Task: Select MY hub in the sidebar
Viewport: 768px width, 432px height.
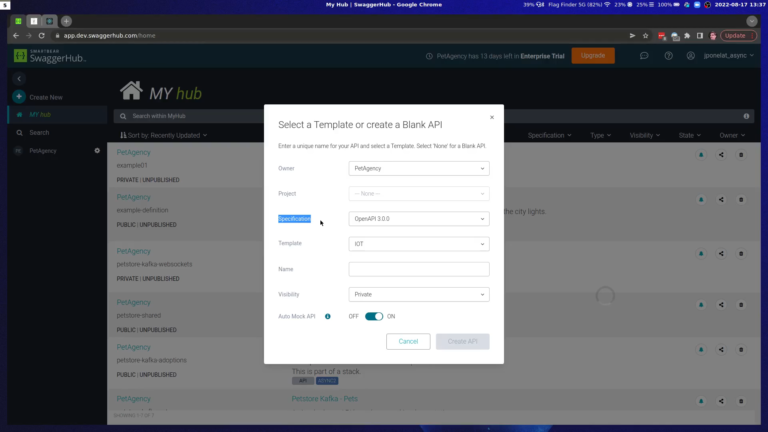Action: [57, 115]
